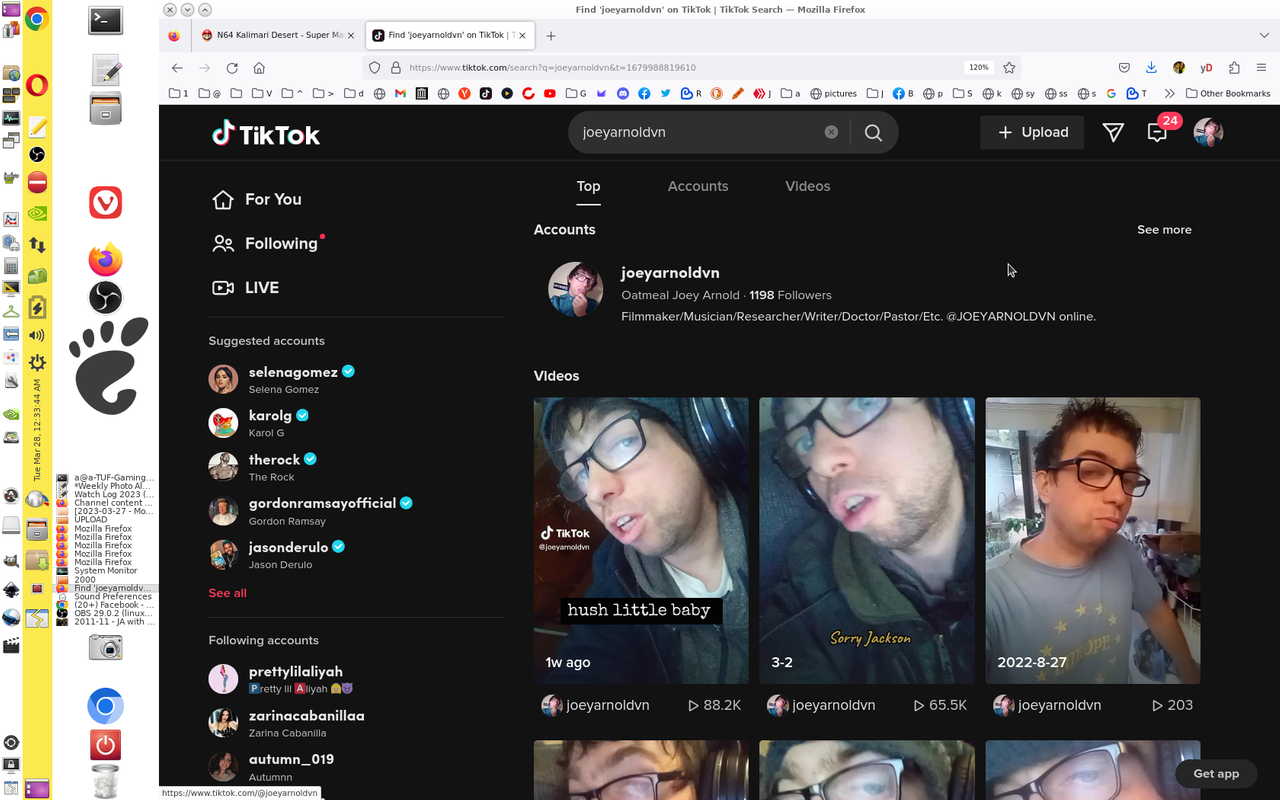Launch OBS Studio from desktop dock
Viewport: 1280px width, 800px height.
(106, 298)
